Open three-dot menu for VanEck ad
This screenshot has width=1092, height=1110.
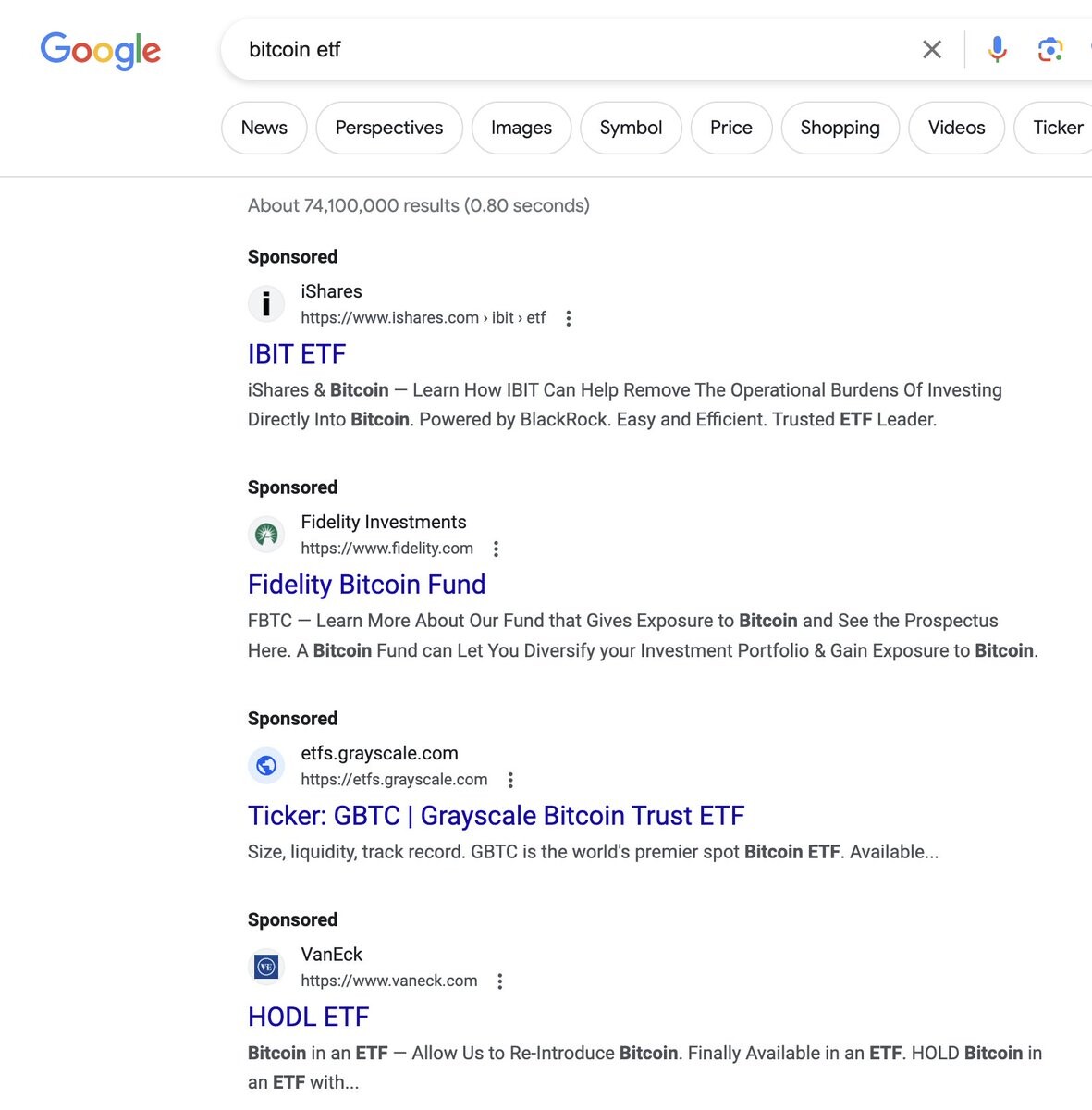(x=500, y=981)
